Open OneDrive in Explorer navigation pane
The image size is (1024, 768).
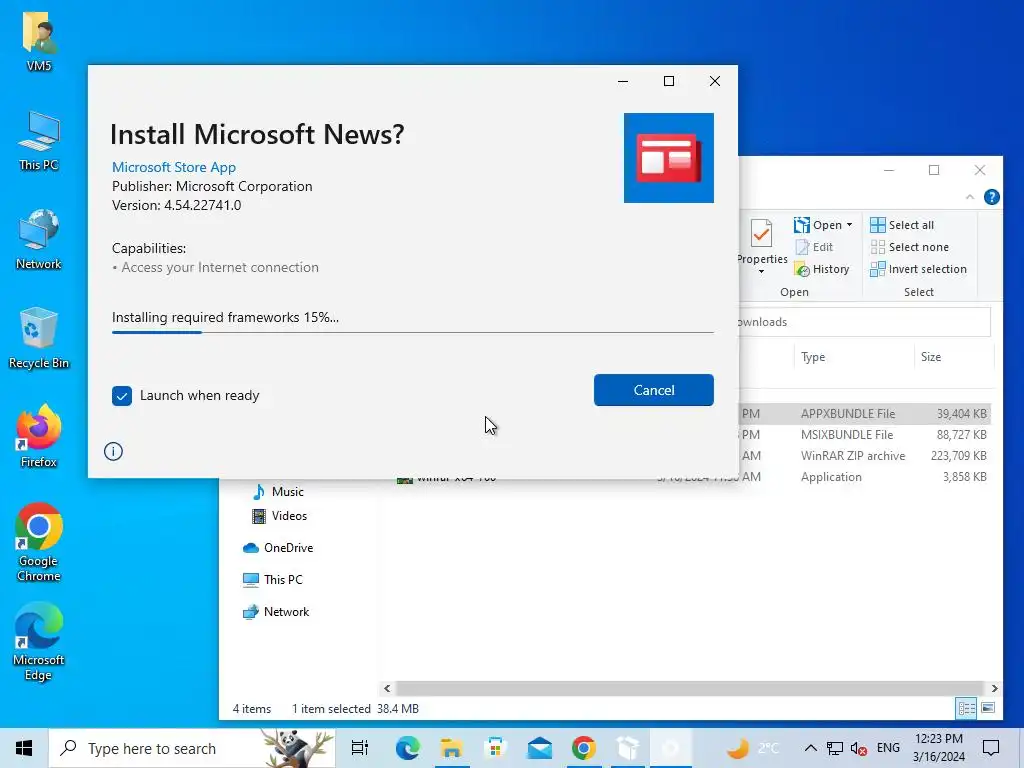coord(278,548)
